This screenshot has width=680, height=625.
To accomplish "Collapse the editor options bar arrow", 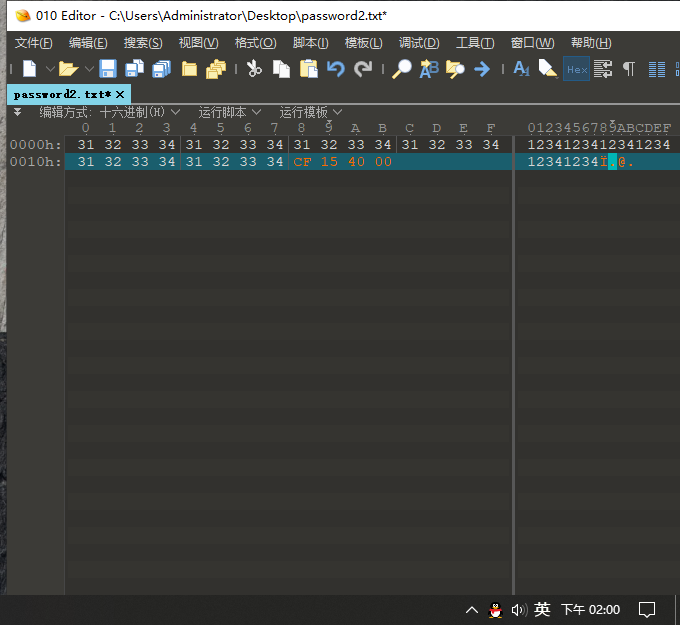I will click(17, 112).
